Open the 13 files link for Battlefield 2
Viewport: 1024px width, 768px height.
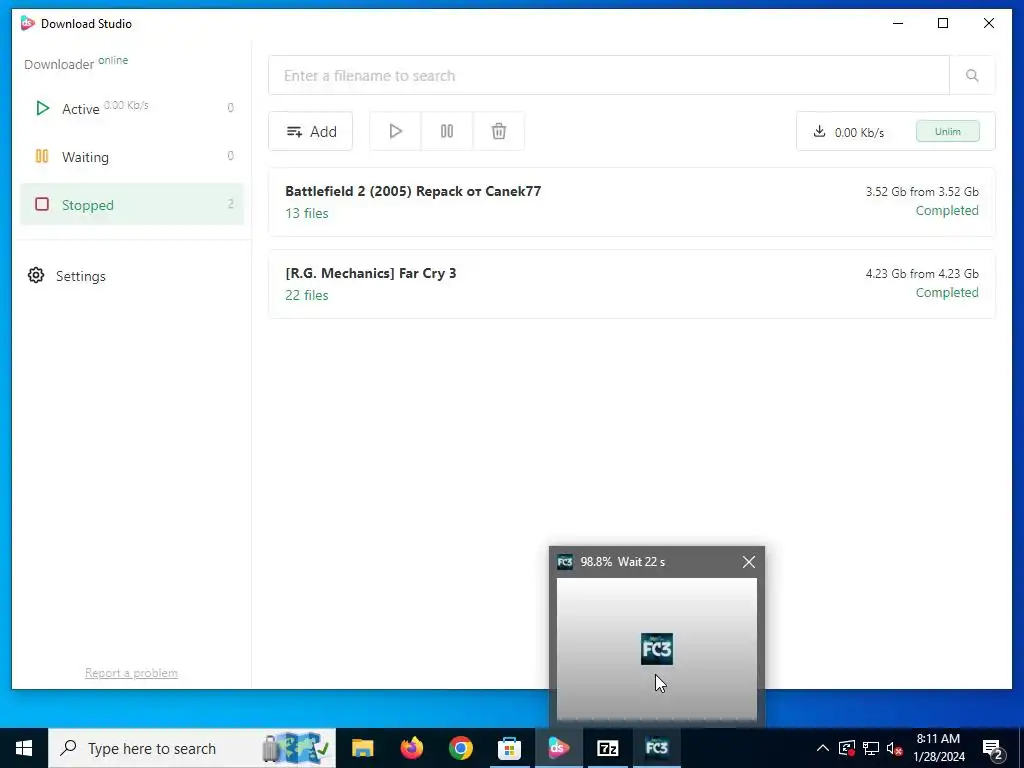(x=306, y=213)
